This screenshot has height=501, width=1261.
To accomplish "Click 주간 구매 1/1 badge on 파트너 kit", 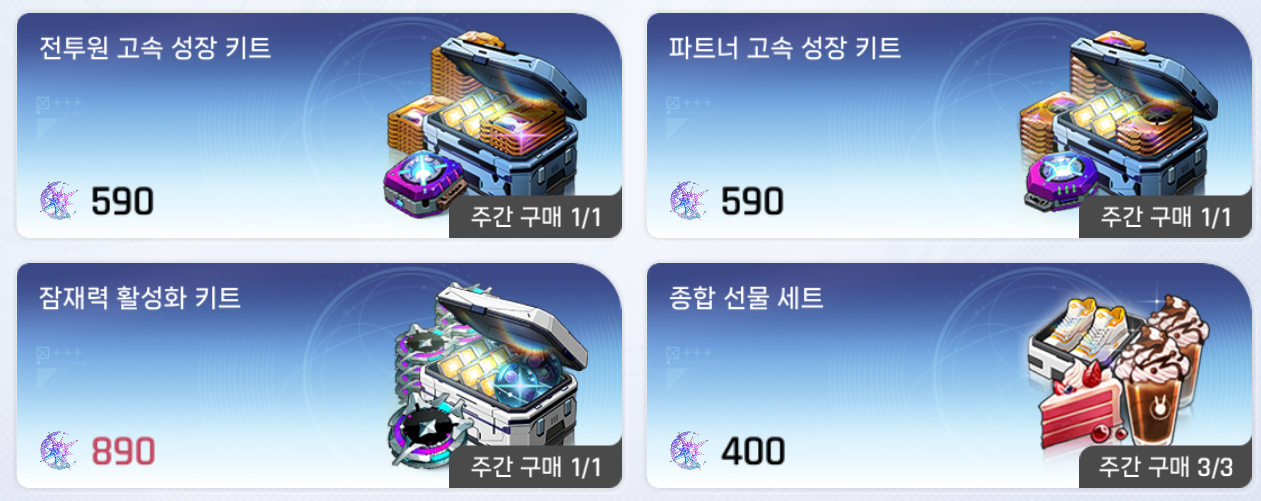I will 1165,218.
